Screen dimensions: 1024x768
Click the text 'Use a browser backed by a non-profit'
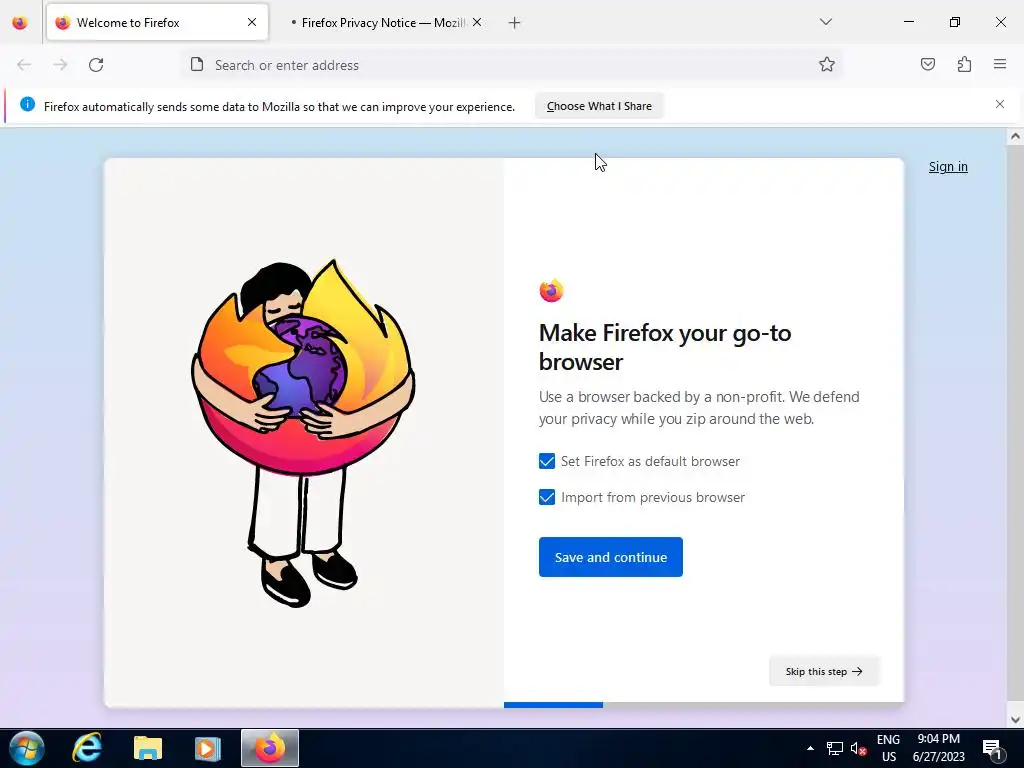coord(661,396)
